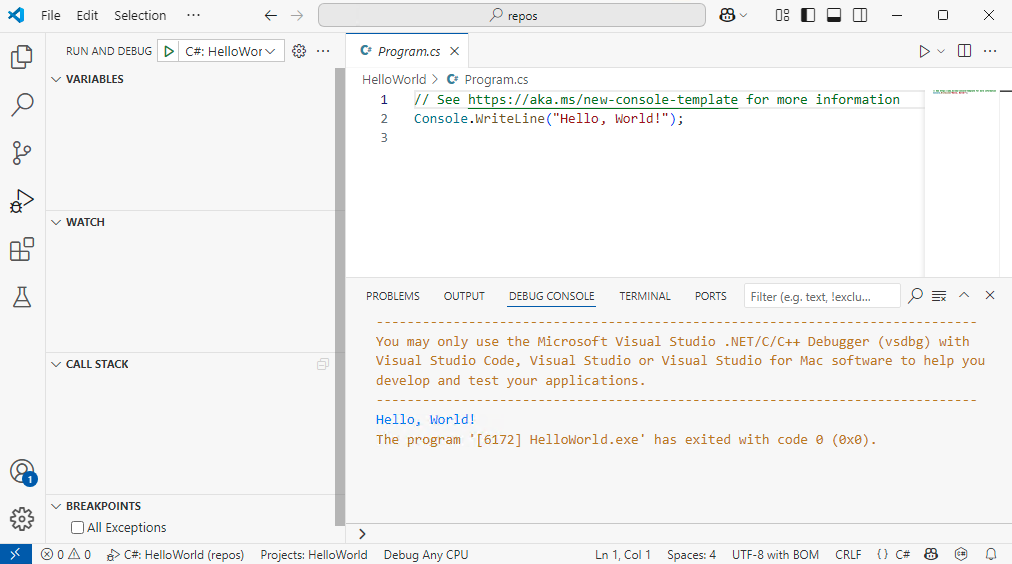1012x564 pixels.
Task: Switch to the PORTS panel tab
Action: pyautogui.click(x=711, y=296)
